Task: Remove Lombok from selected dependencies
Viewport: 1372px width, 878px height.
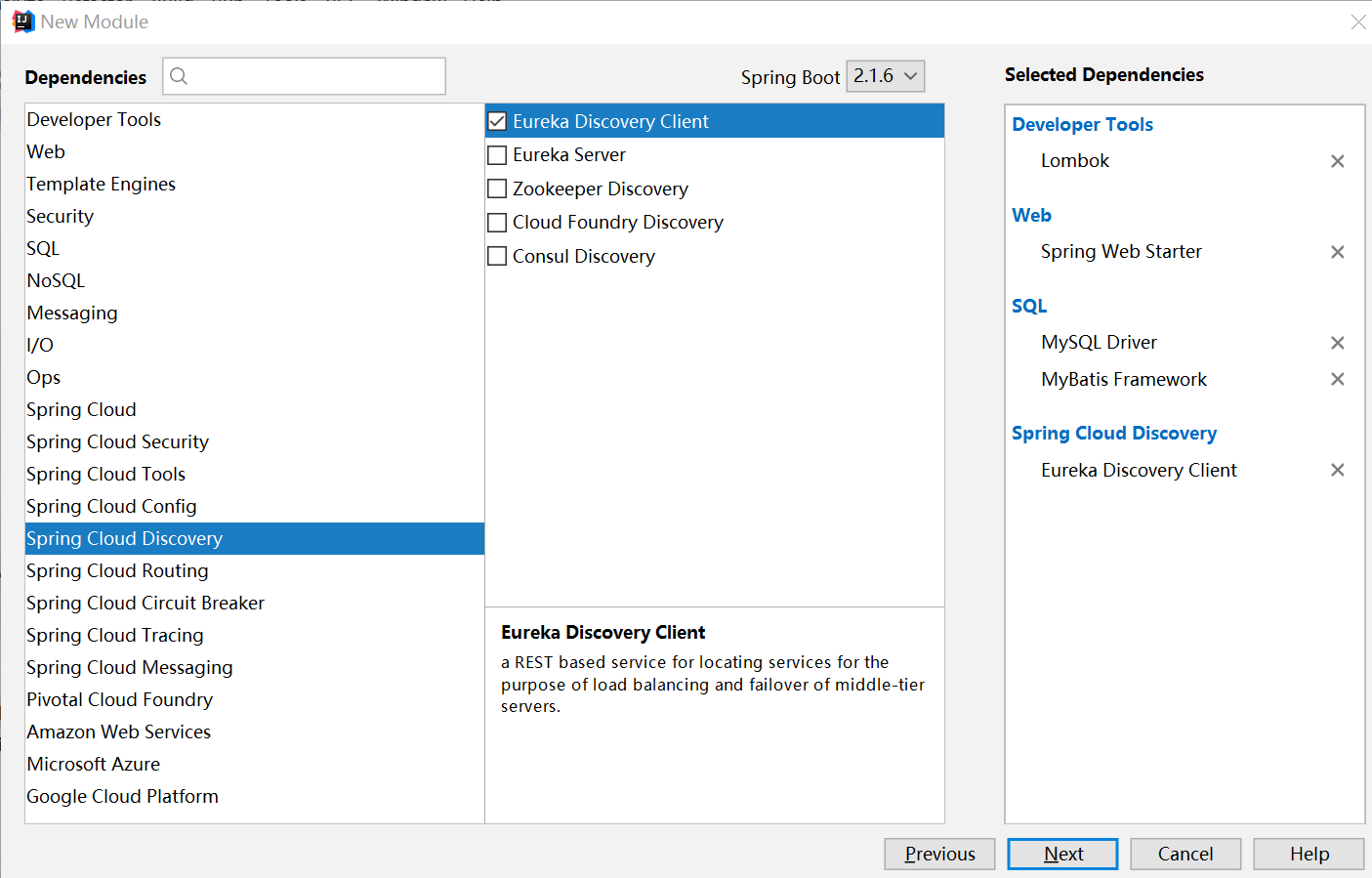Action: click(1338, 161)
